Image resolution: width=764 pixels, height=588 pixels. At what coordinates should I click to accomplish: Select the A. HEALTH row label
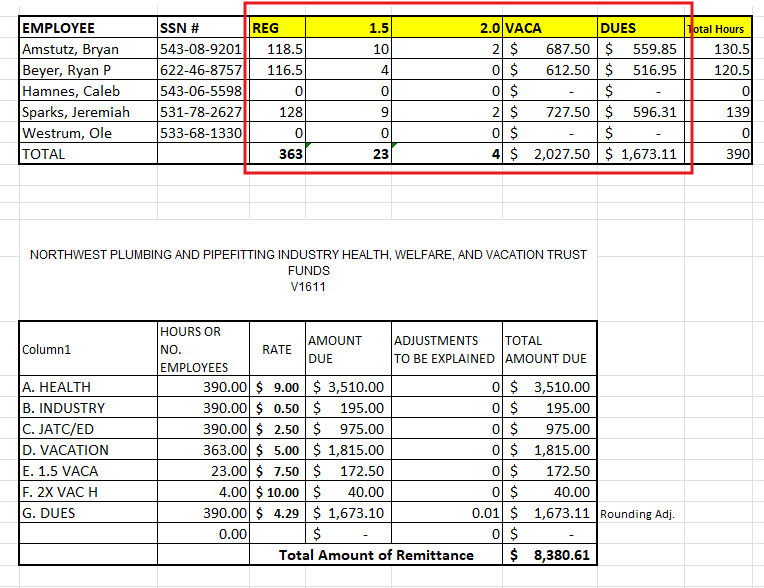pos(88,386)
